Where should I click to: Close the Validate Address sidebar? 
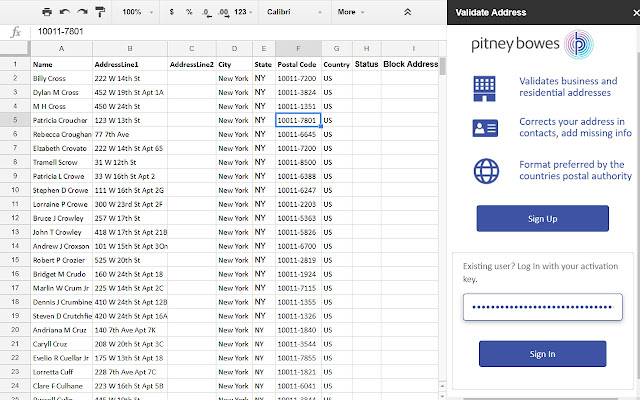coord(636,13)
